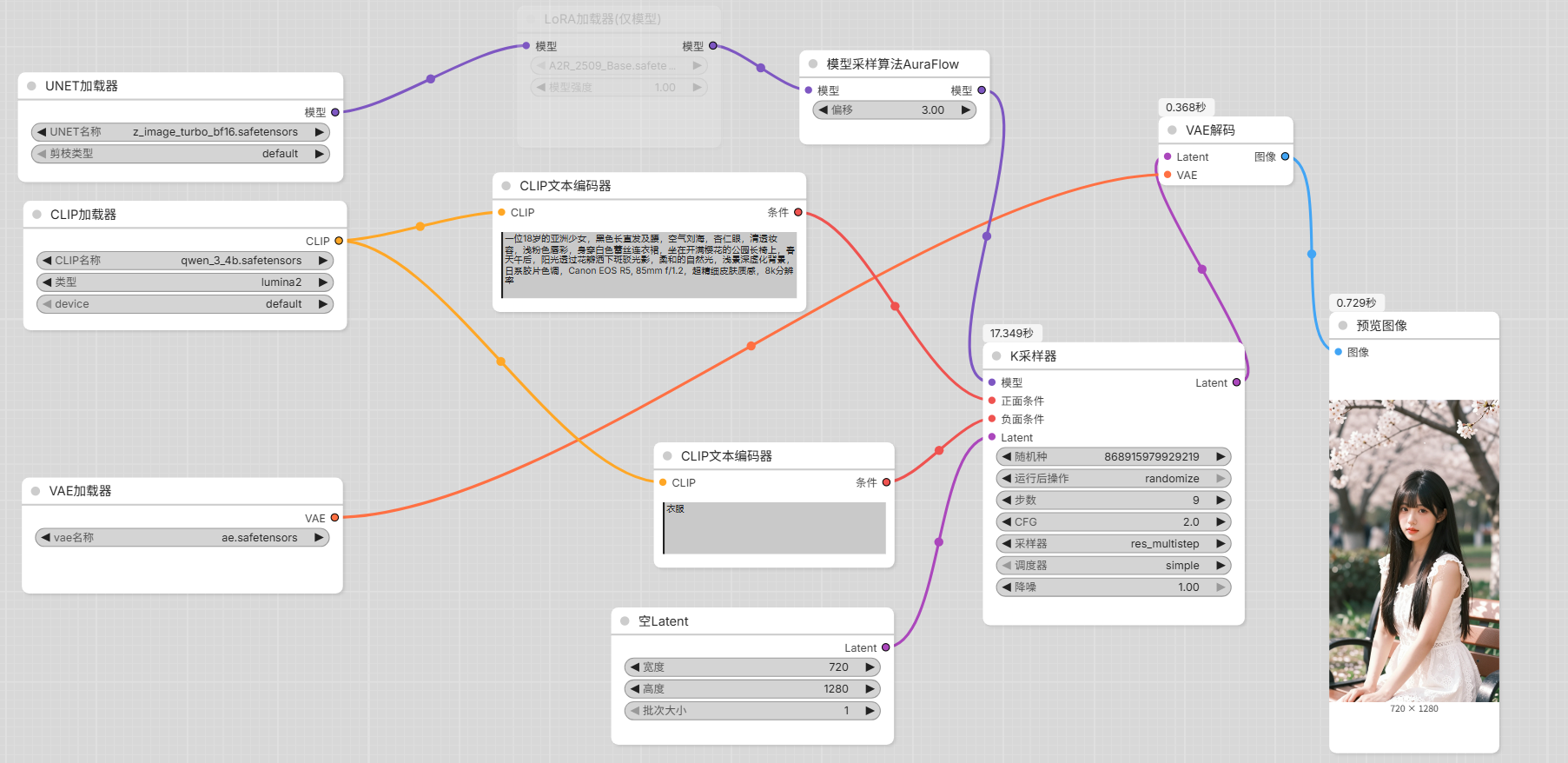This screenshot has height=763, width=1568.
Task: Open the UNET名称 model dropdown
Action: pos(181,132)
